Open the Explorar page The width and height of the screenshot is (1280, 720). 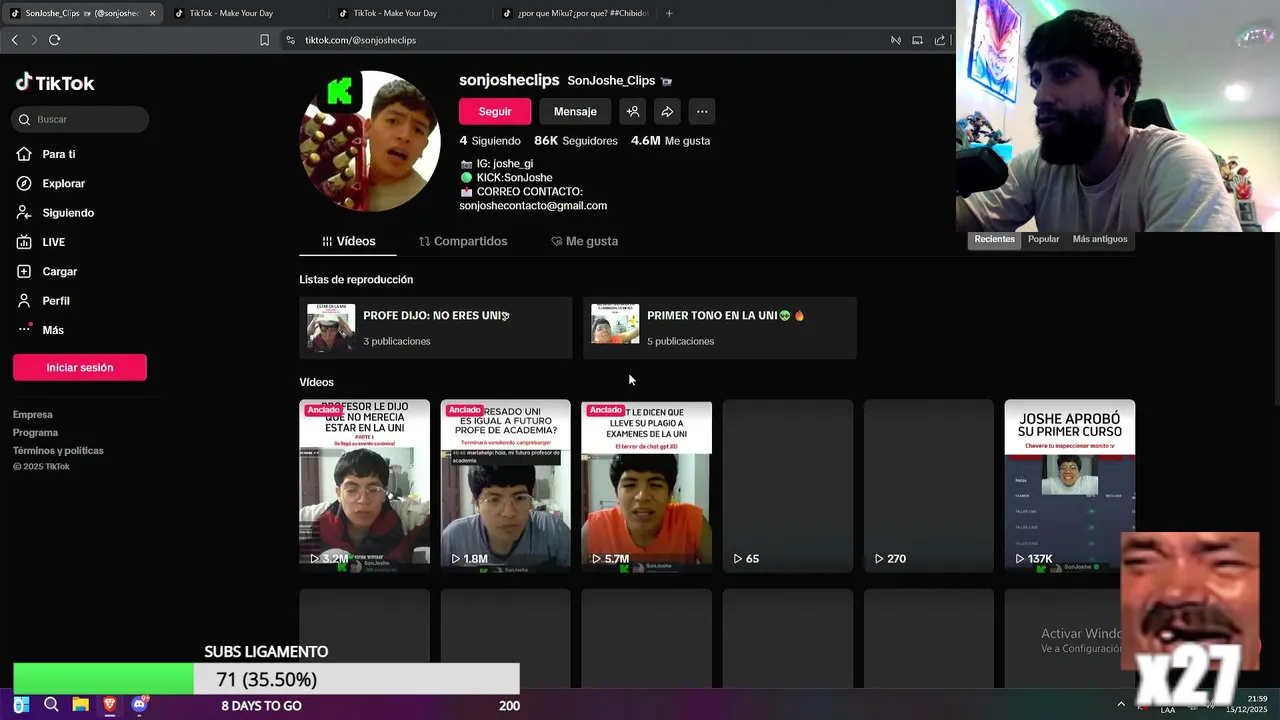point(63,184)
